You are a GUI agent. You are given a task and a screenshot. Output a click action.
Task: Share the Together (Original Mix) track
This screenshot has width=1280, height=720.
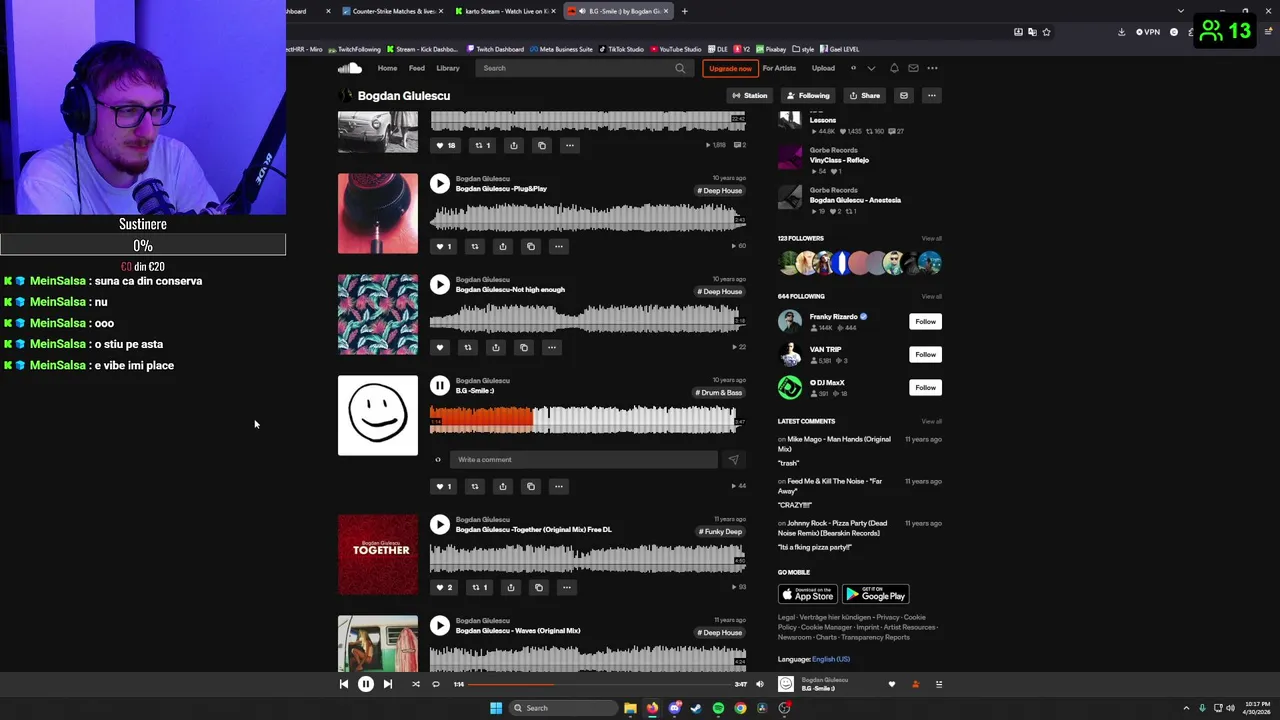tap(511, 587)
